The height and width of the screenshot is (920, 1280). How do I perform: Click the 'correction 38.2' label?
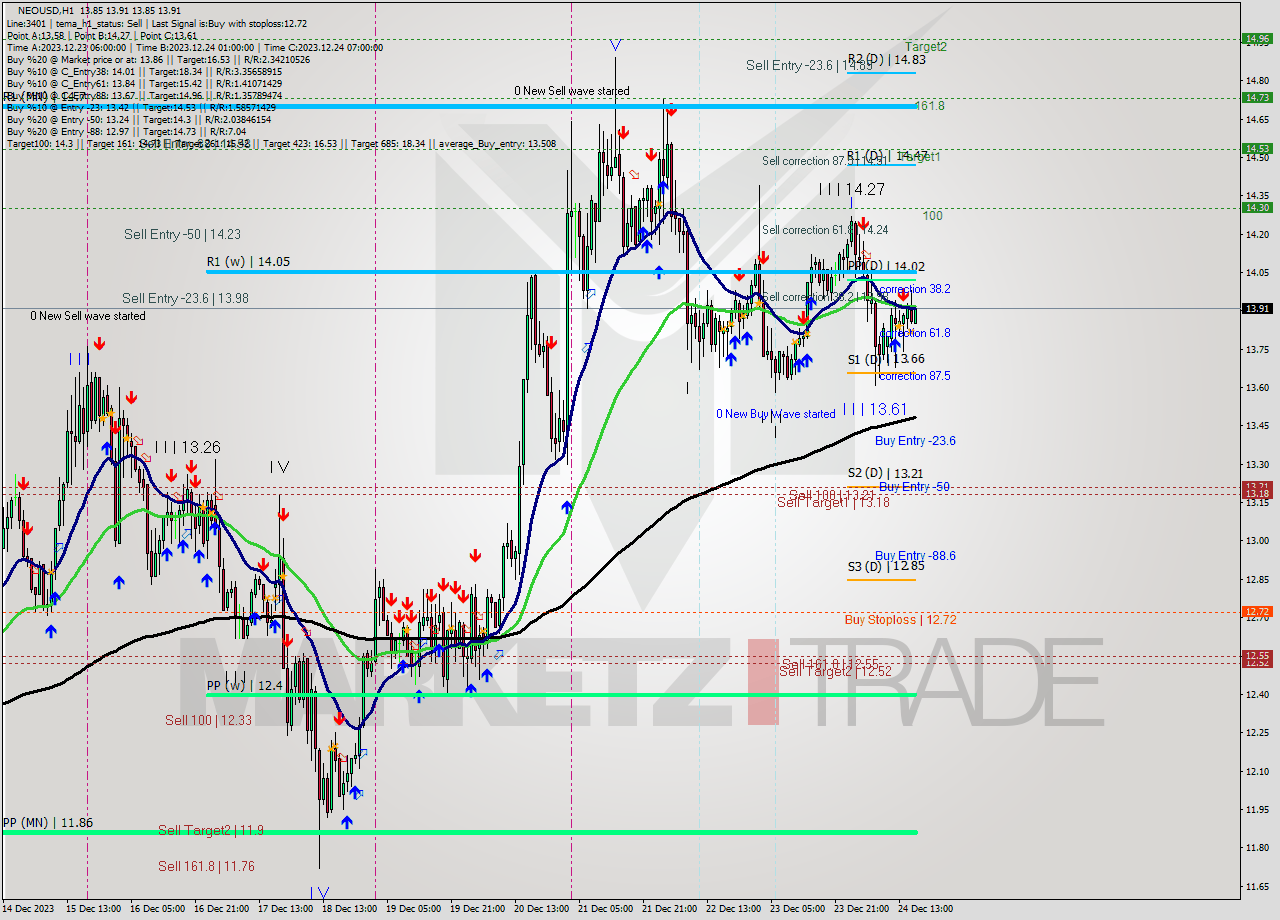pos(915,288)
